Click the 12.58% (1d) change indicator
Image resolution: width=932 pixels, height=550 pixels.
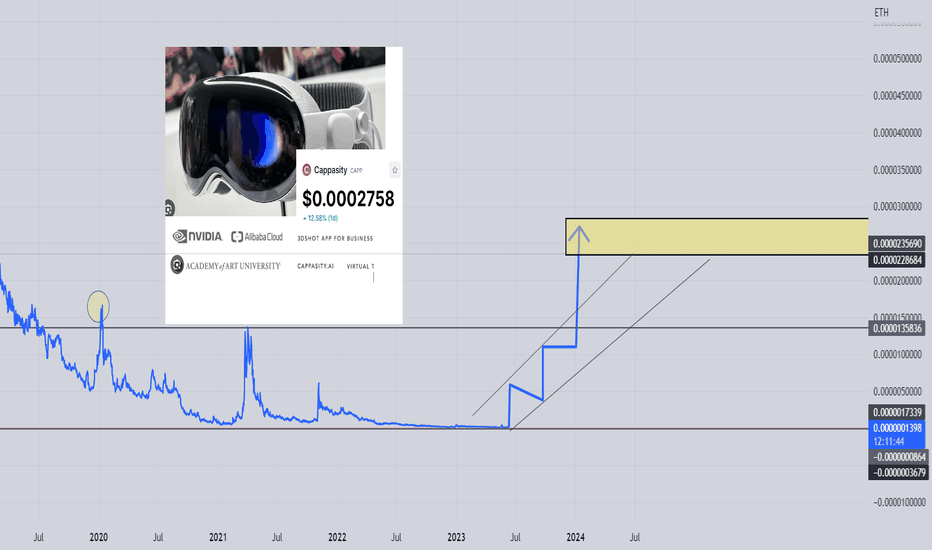[320, 218]
